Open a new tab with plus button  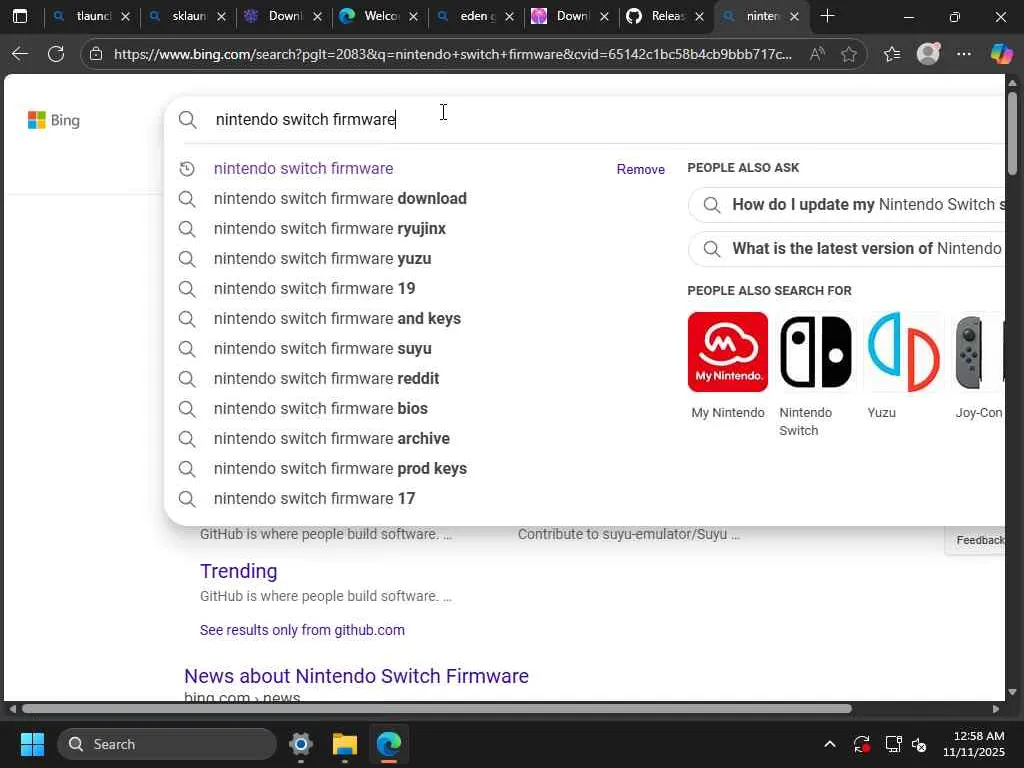click(x=827, y=16)
